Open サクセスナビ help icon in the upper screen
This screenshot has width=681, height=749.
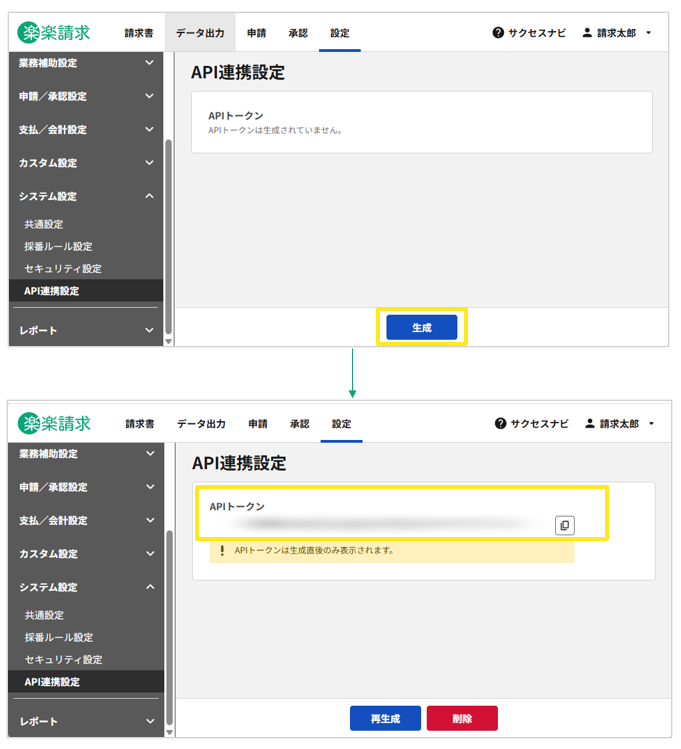click(x=498, y=33)
